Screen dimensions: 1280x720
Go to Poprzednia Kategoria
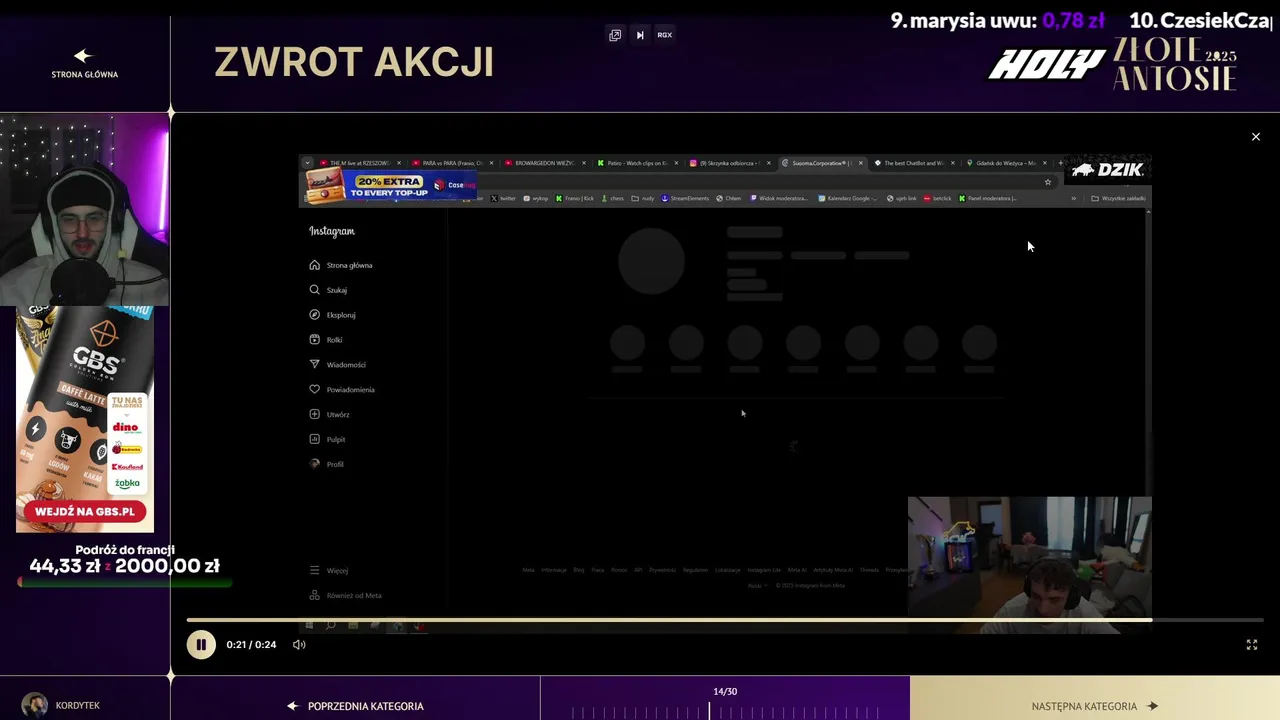(356, 706)
